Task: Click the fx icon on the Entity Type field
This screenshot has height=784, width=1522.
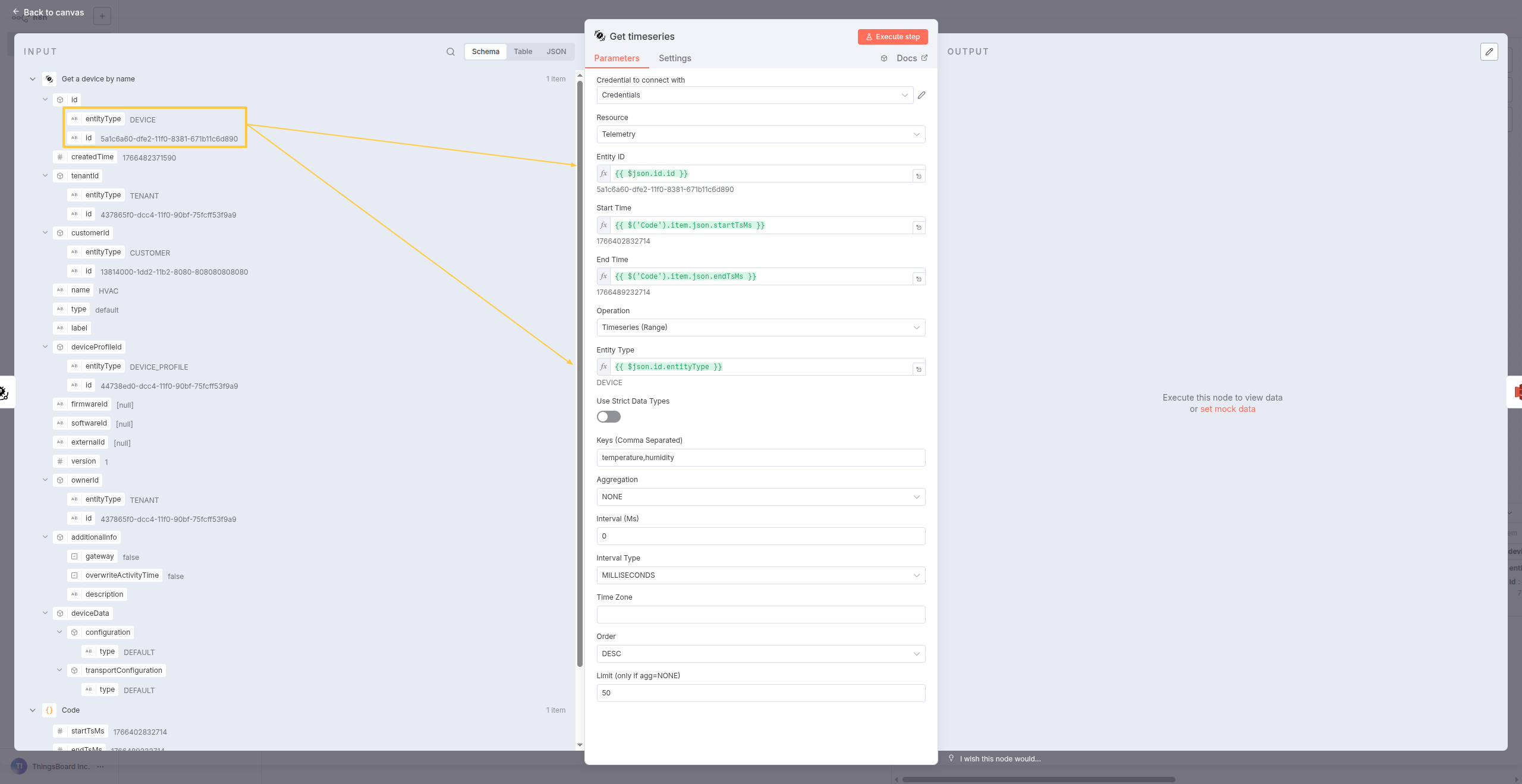Action: point(603,367)
